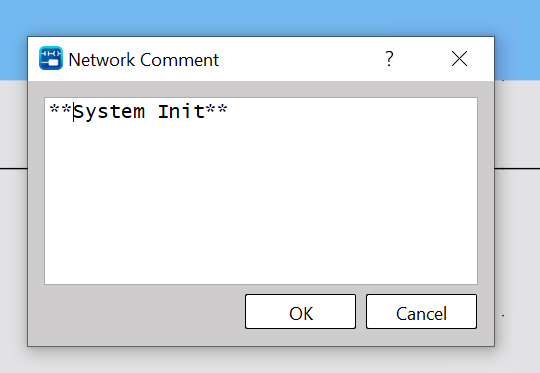Image resolution: width=540 pixels, height=373 pixels.
Task: Click the Network Comment dialog app icon
Action: 51,58
